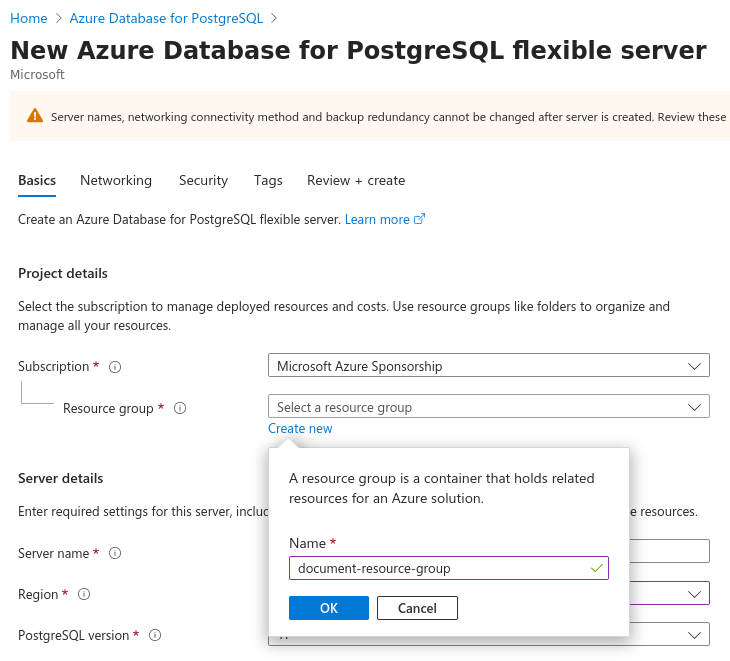Viewport: 730px width, 661px height.
Task: Click the Server details heading
Action: [61, 478]
